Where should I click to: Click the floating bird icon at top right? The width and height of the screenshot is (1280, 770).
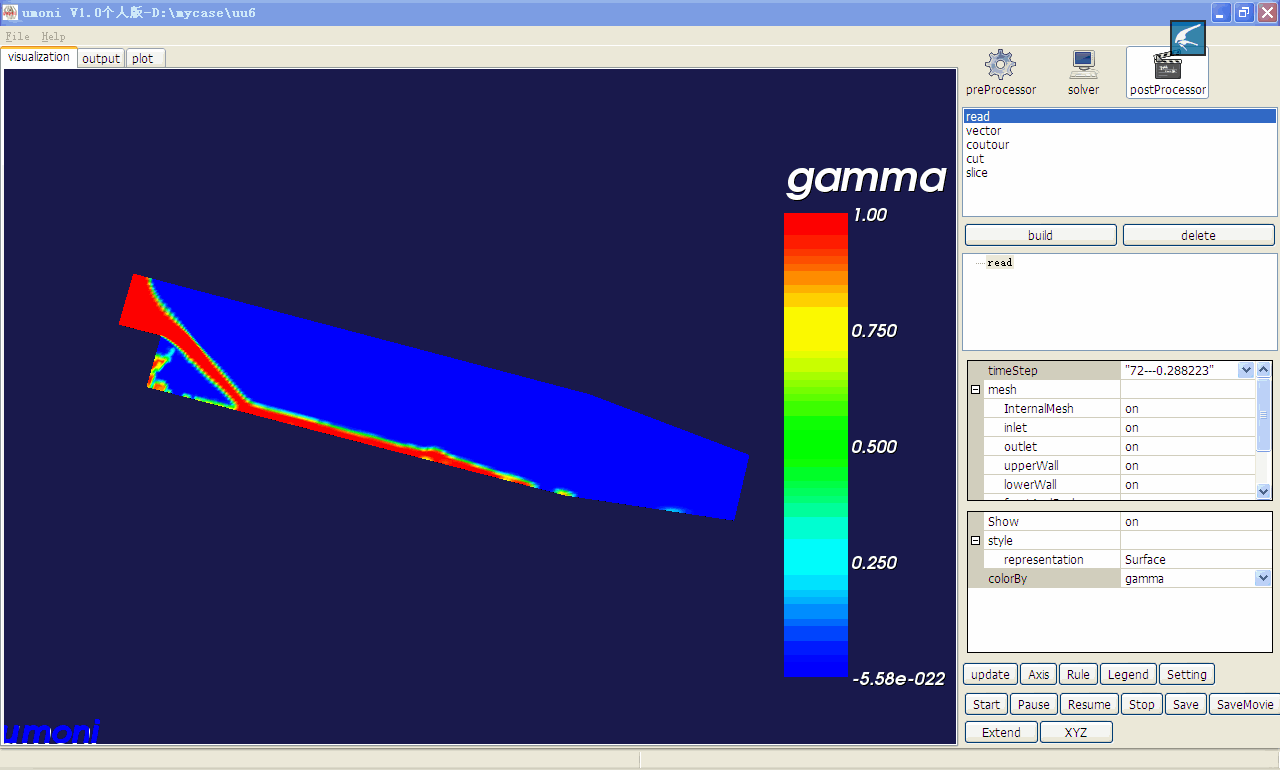1188,38
